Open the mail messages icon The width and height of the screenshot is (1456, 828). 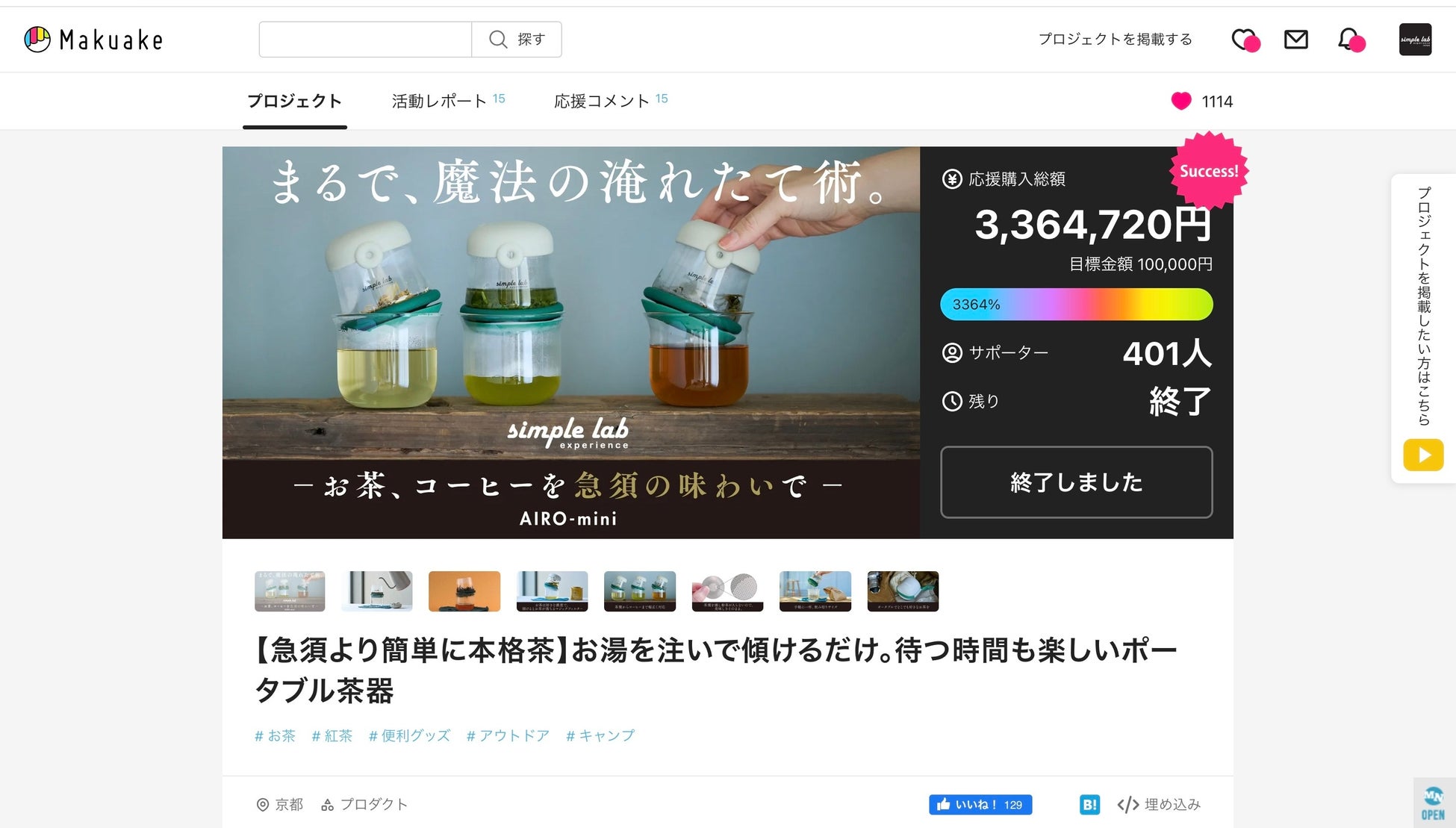pyautogui.click(x=1295, y=40)
